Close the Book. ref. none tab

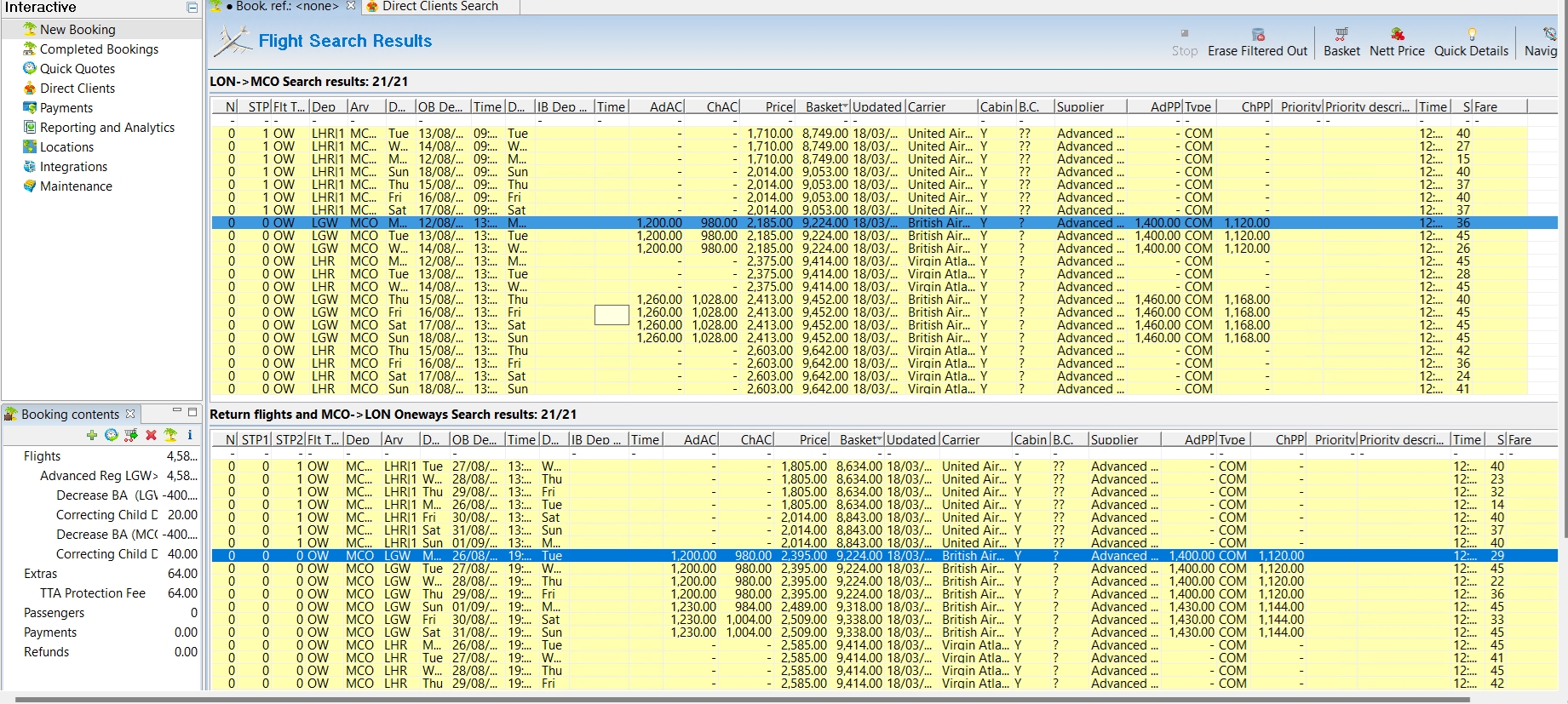351,6
